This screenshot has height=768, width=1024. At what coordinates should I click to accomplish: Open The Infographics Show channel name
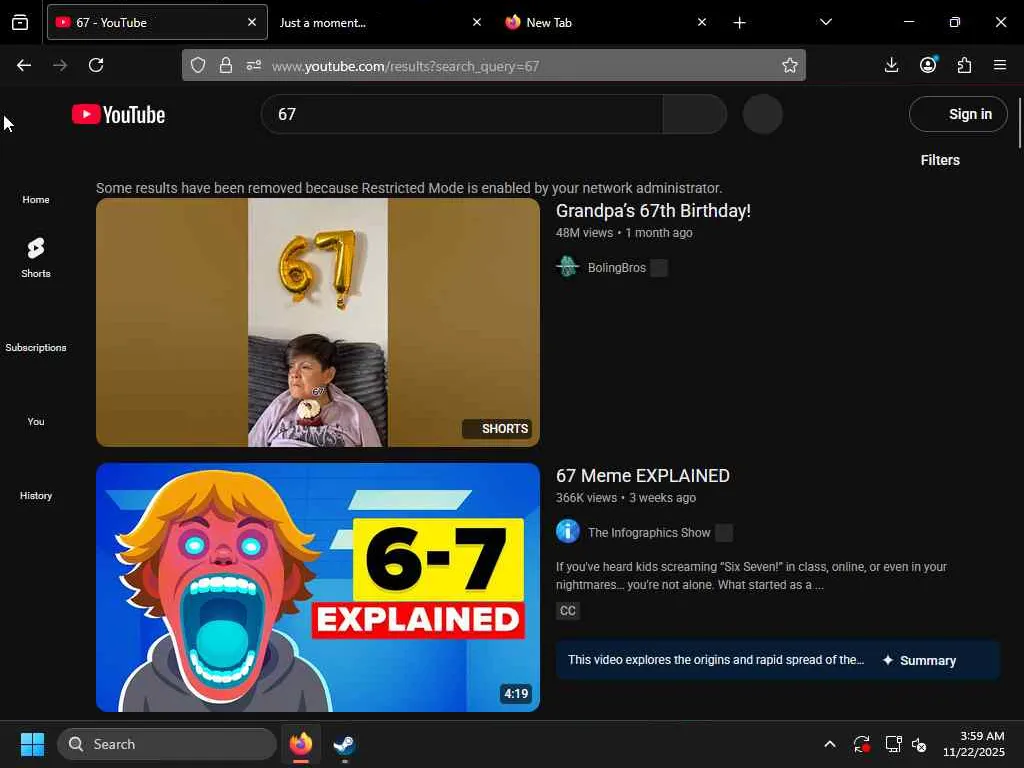(x=649, y=533)
